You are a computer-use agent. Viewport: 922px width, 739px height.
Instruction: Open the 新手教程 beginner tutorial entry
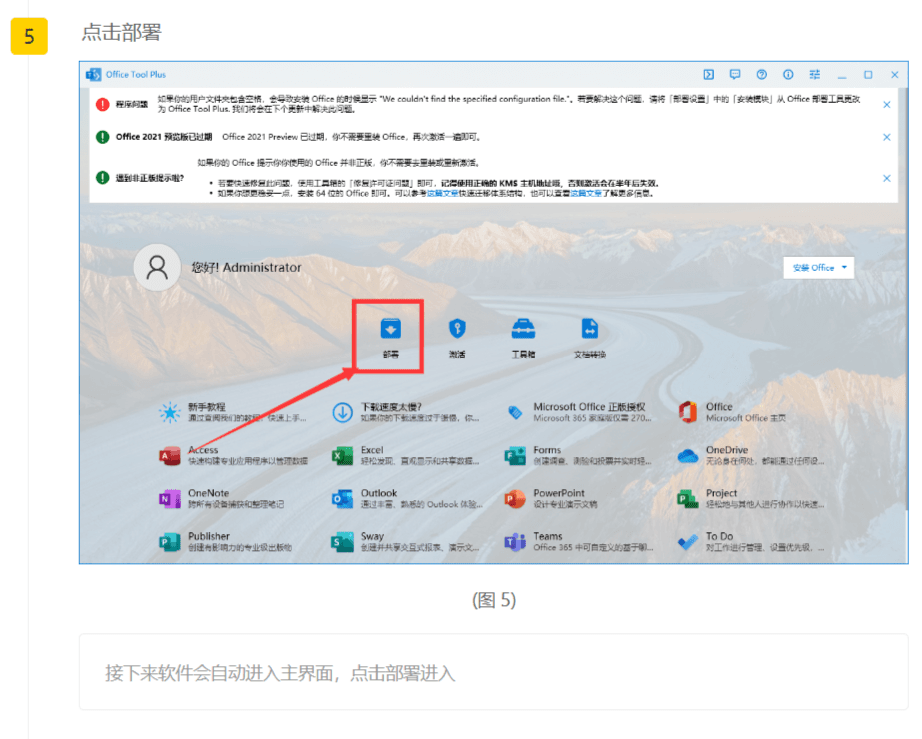coord(232,412)
